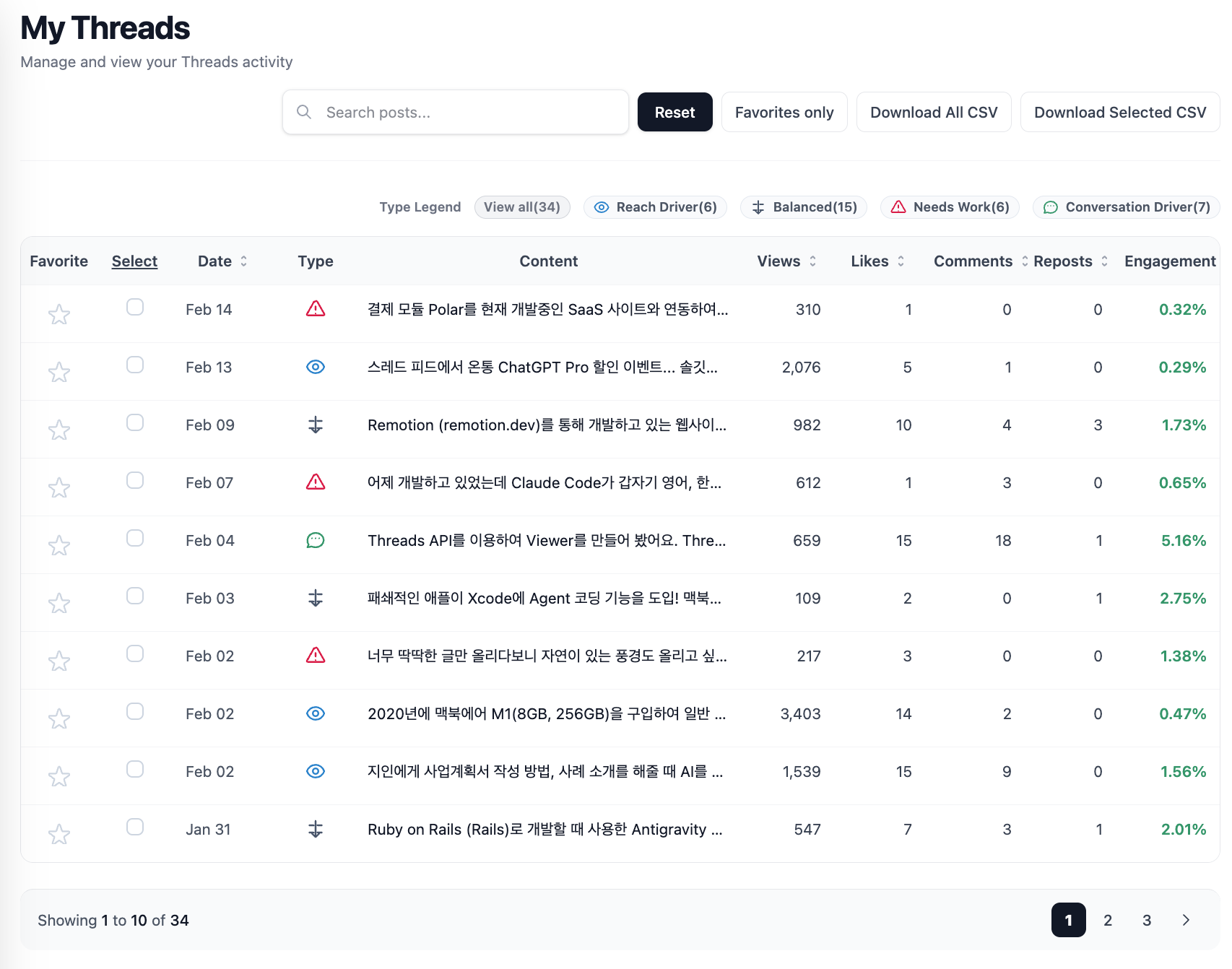Filter by Conversation Driver(7) type

(x=1126, y=207)
